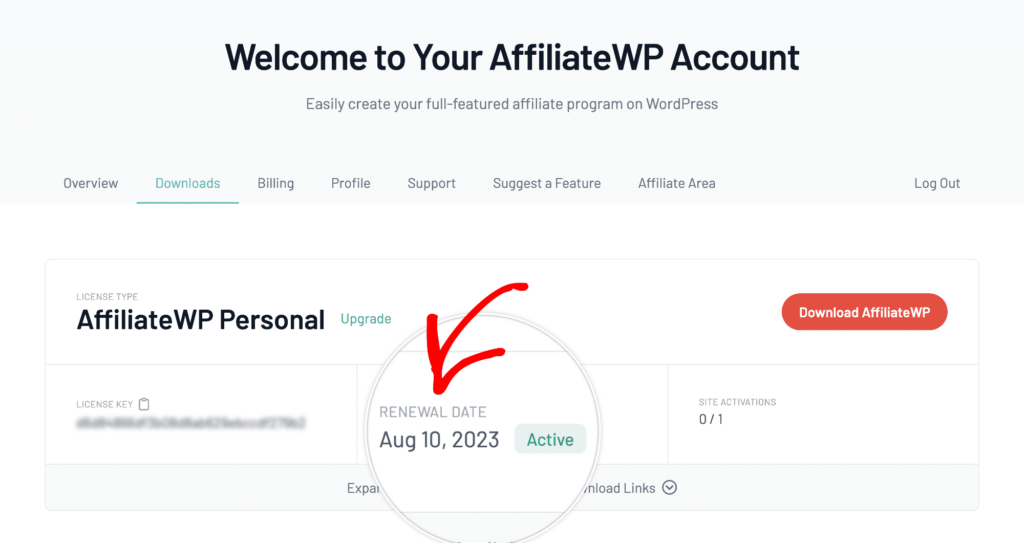Click the Site Activations 0 / 1 count

(711, 420)
